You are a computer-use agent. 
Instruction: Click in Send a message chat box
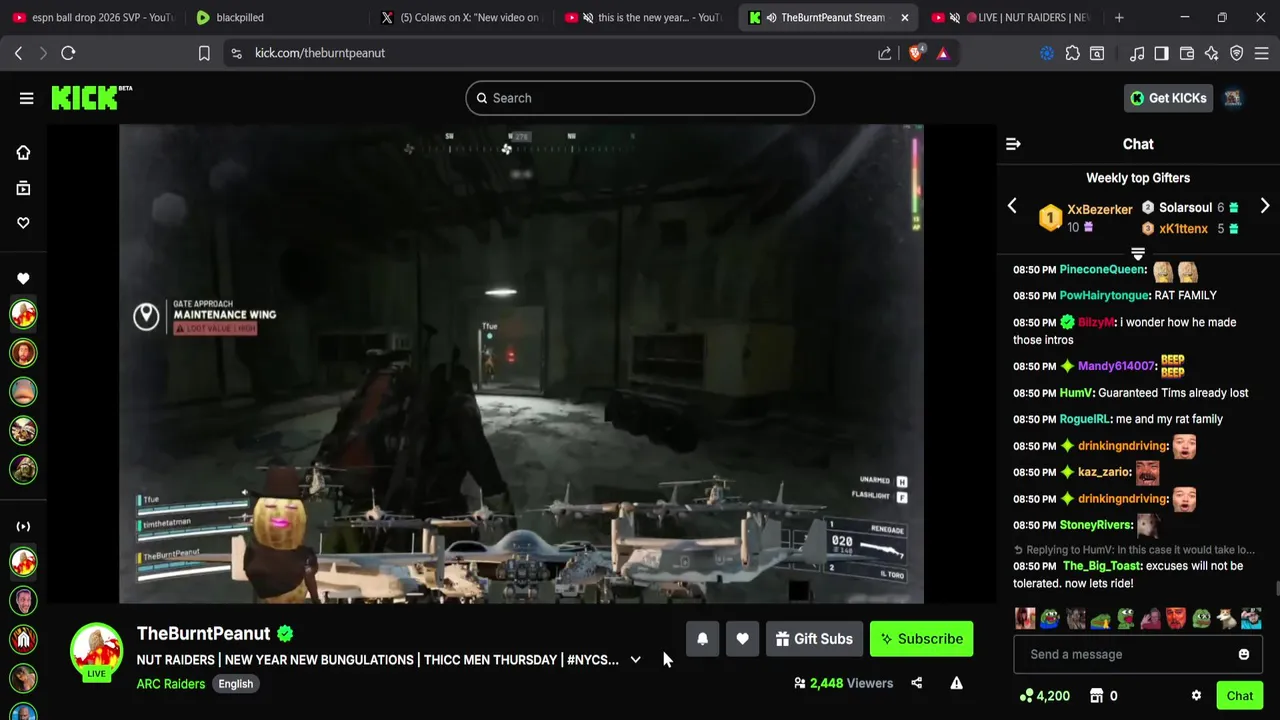(x=1125, y=654)
